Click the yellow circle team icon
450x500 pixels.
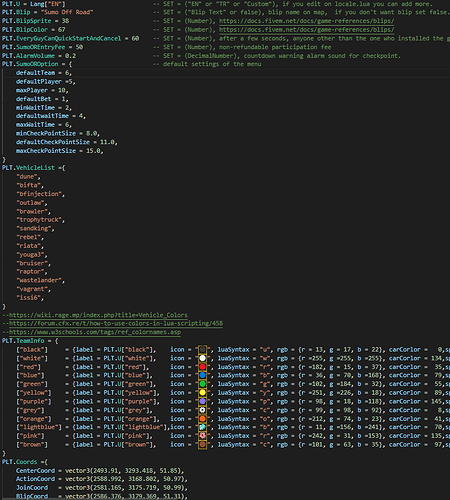202,393
